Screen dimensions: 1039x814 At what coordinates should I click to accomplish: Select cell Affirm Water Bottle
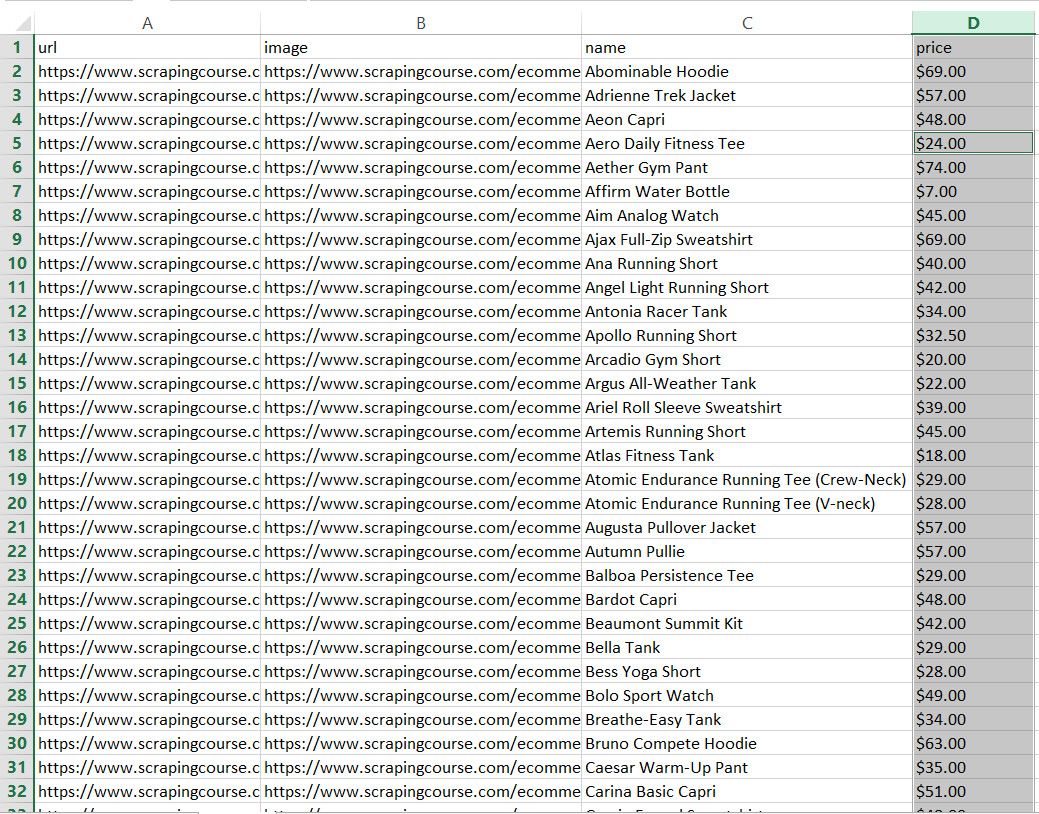[747, 191]
